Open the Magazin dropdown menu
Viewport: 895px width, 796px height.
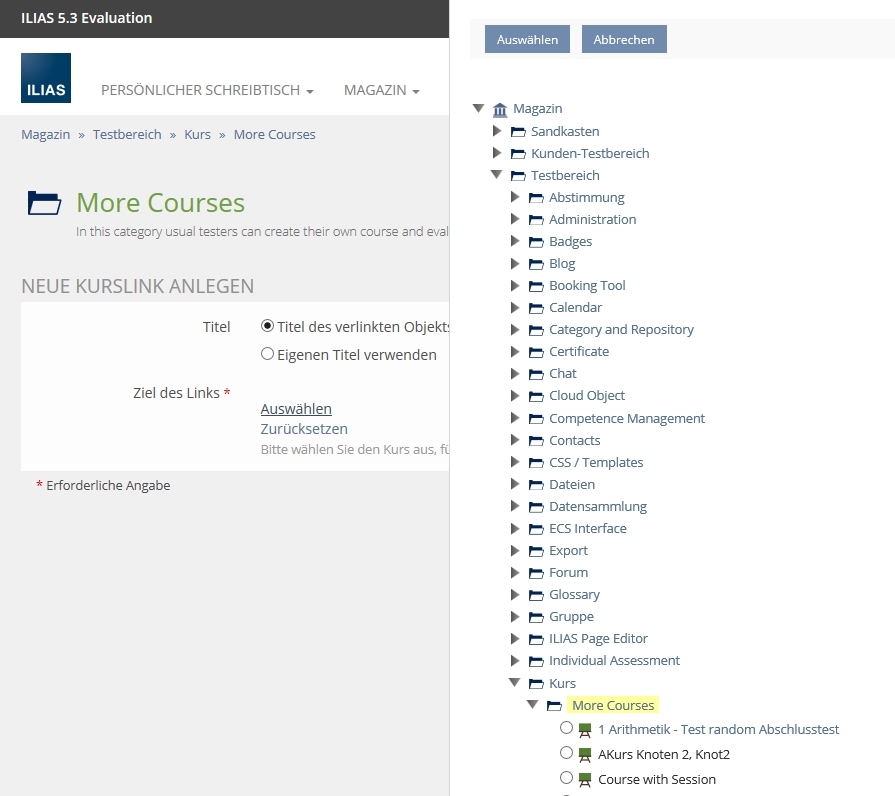coord(381,90)
